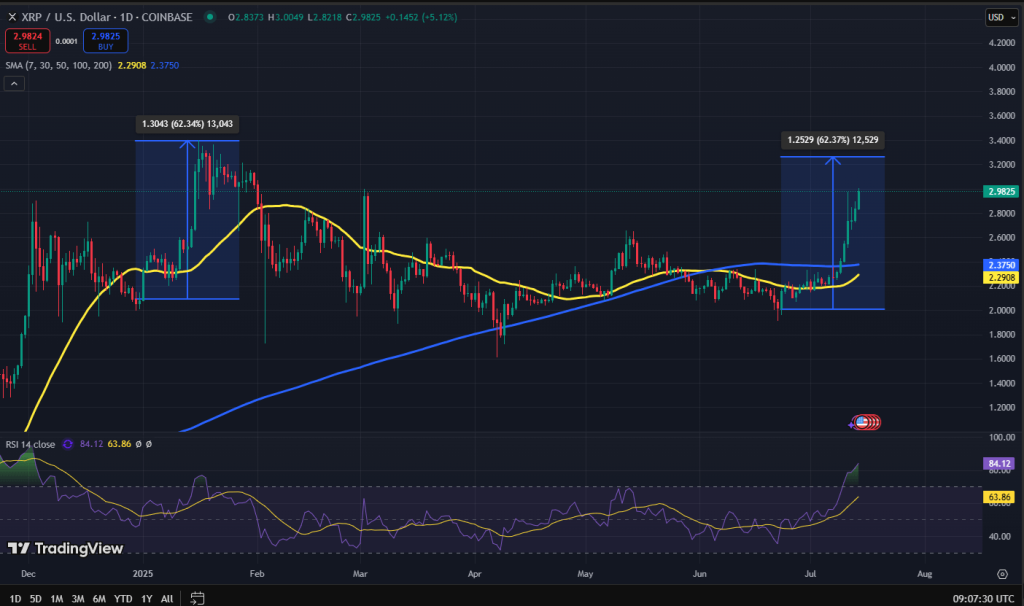Click the 0.0001 spread value
Viewport: 1024px width, 606px height.
coord(67,41)
